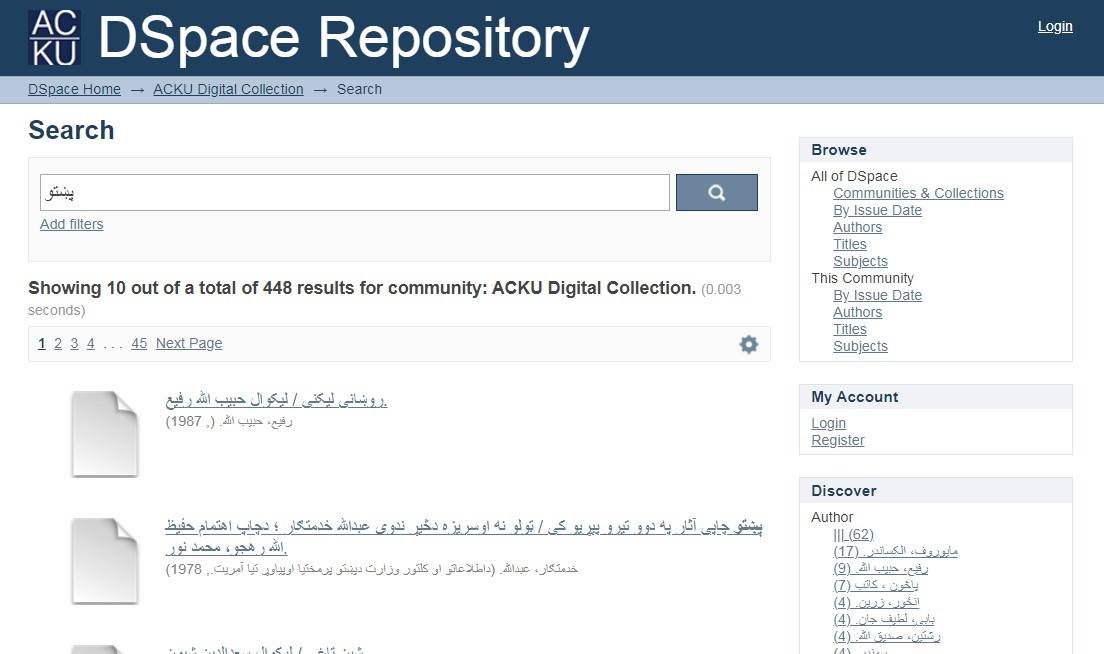
Task: Filter by the author with (62) results
Action: (x=853, y=534)
